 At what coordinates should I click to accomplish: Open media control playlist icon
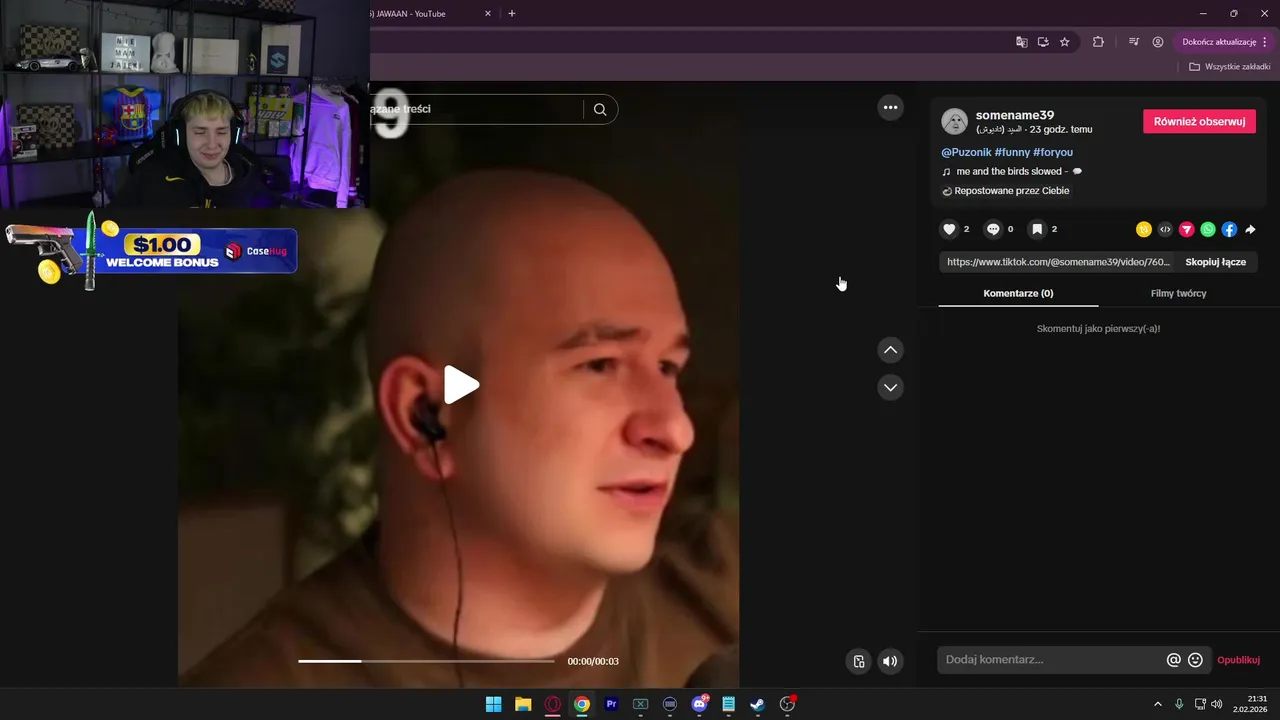coord(1134,42)
